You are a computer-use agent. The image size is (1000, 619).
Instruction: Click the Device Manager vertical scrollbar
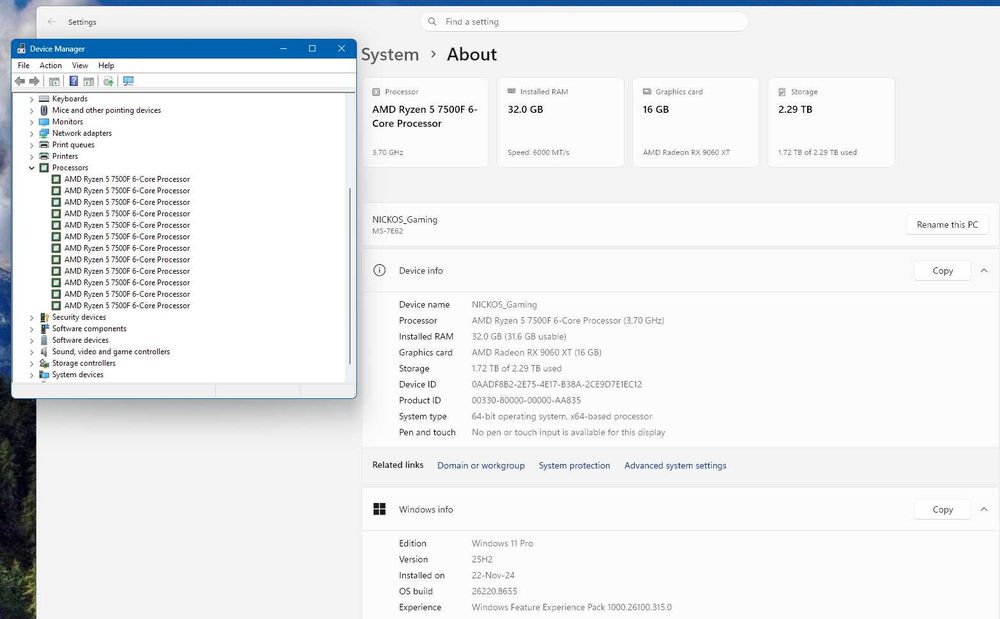tap(349, 275)
